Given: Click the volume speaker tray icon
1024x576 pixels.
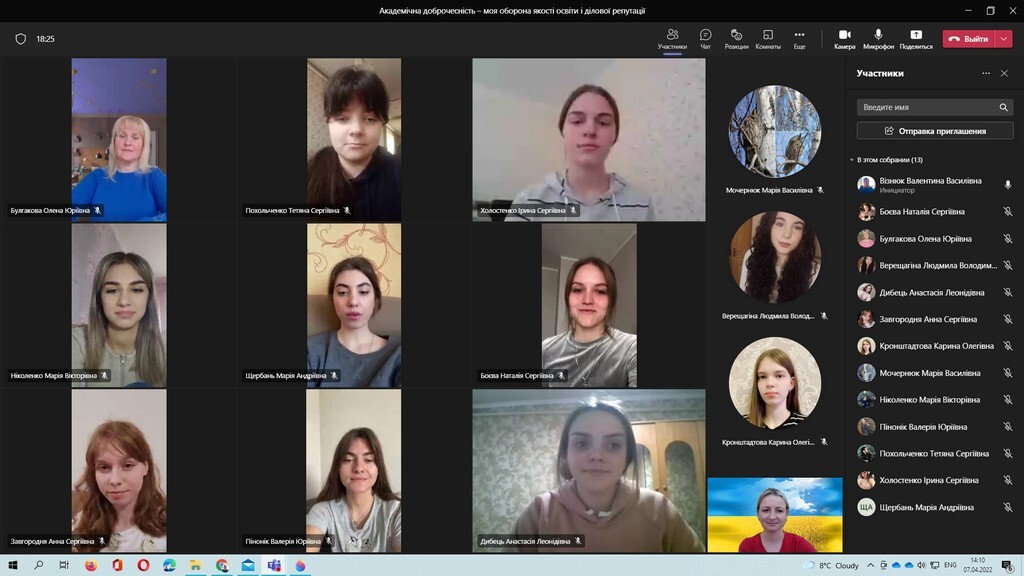Looking at the screenshot, I should (x=921, y=565).
